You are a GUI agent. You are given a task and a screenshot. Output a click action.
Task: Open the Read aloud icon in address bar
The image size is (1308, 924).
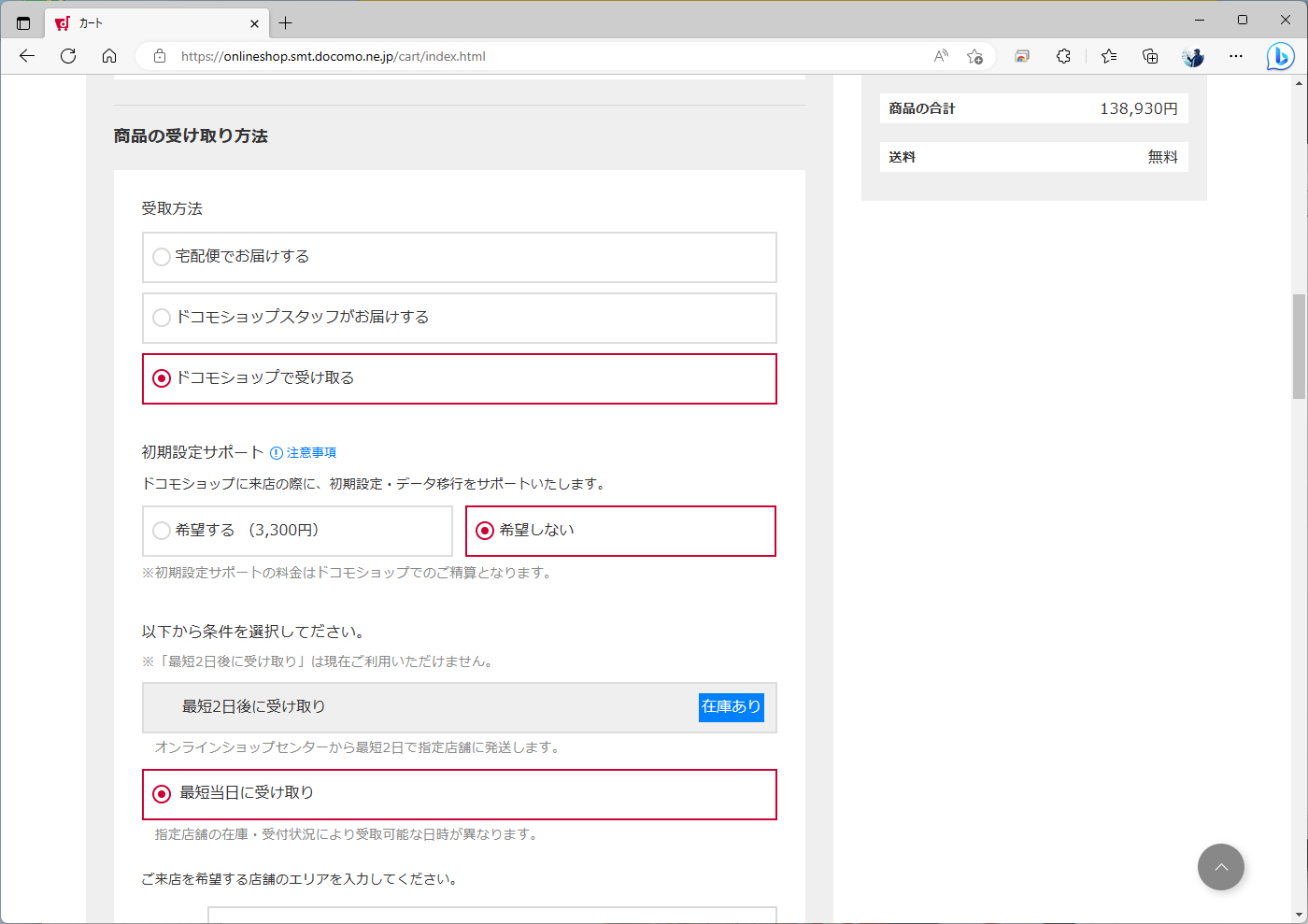pyautogui.click(x=941, y=56)
